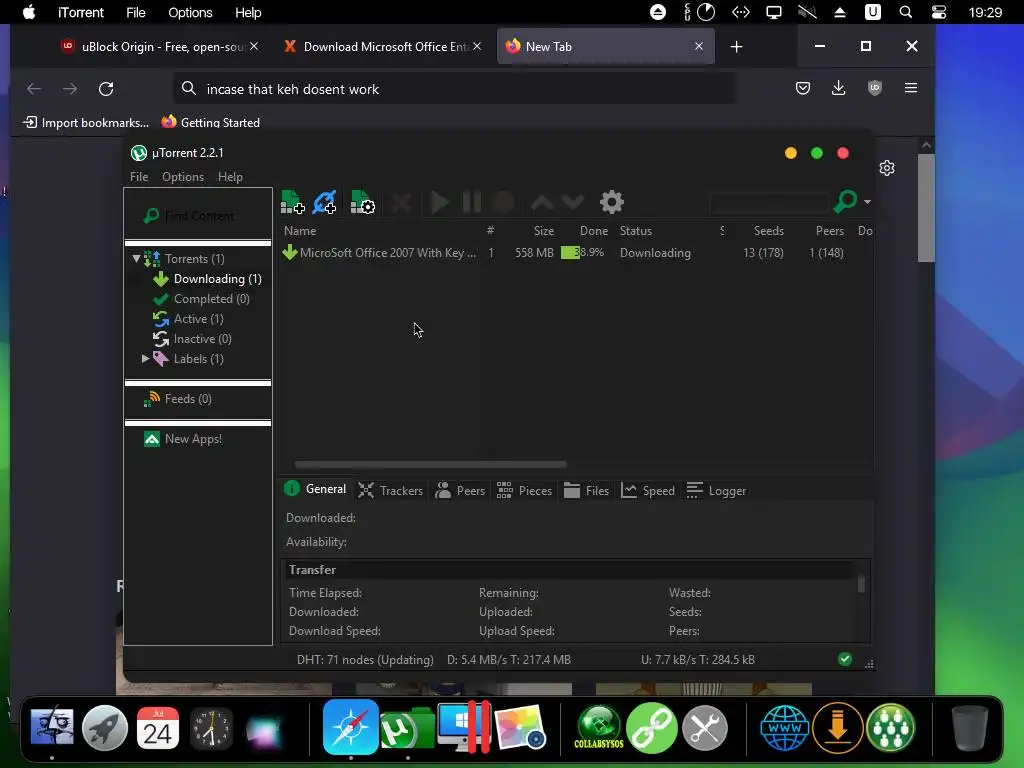The height and width of the screenshot is (768, 1024).
Task: Click the Start torrent play icon
Action: (440, 202)
